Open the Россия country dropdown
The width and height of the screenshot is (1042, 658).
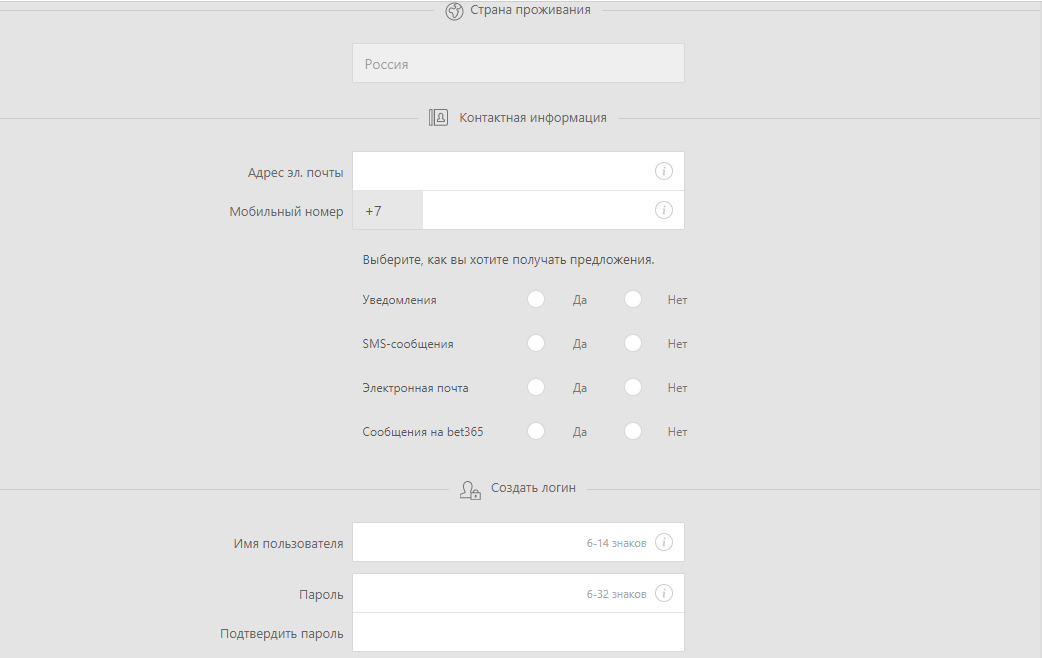pos(518,63)
